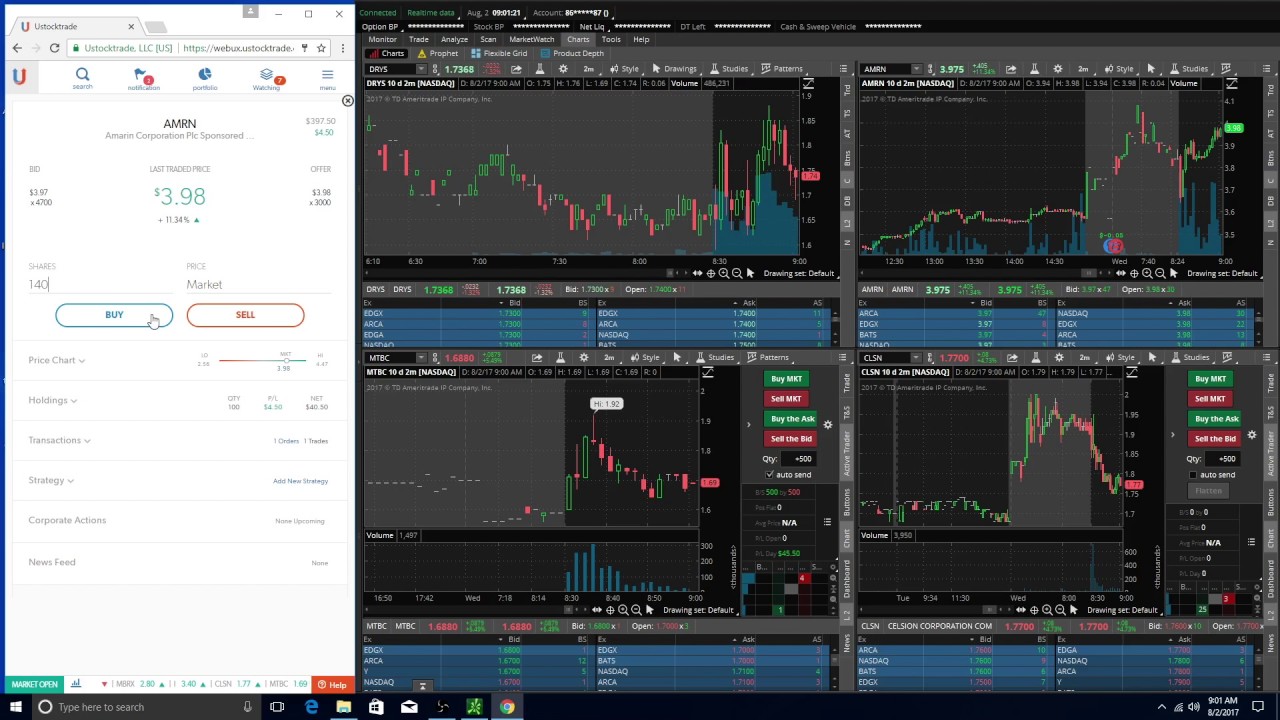Image resolution: width=1280 pixels, height=720 pixels.
Task: Click the BUY button for AMRN
Action: tap(114, 315)
